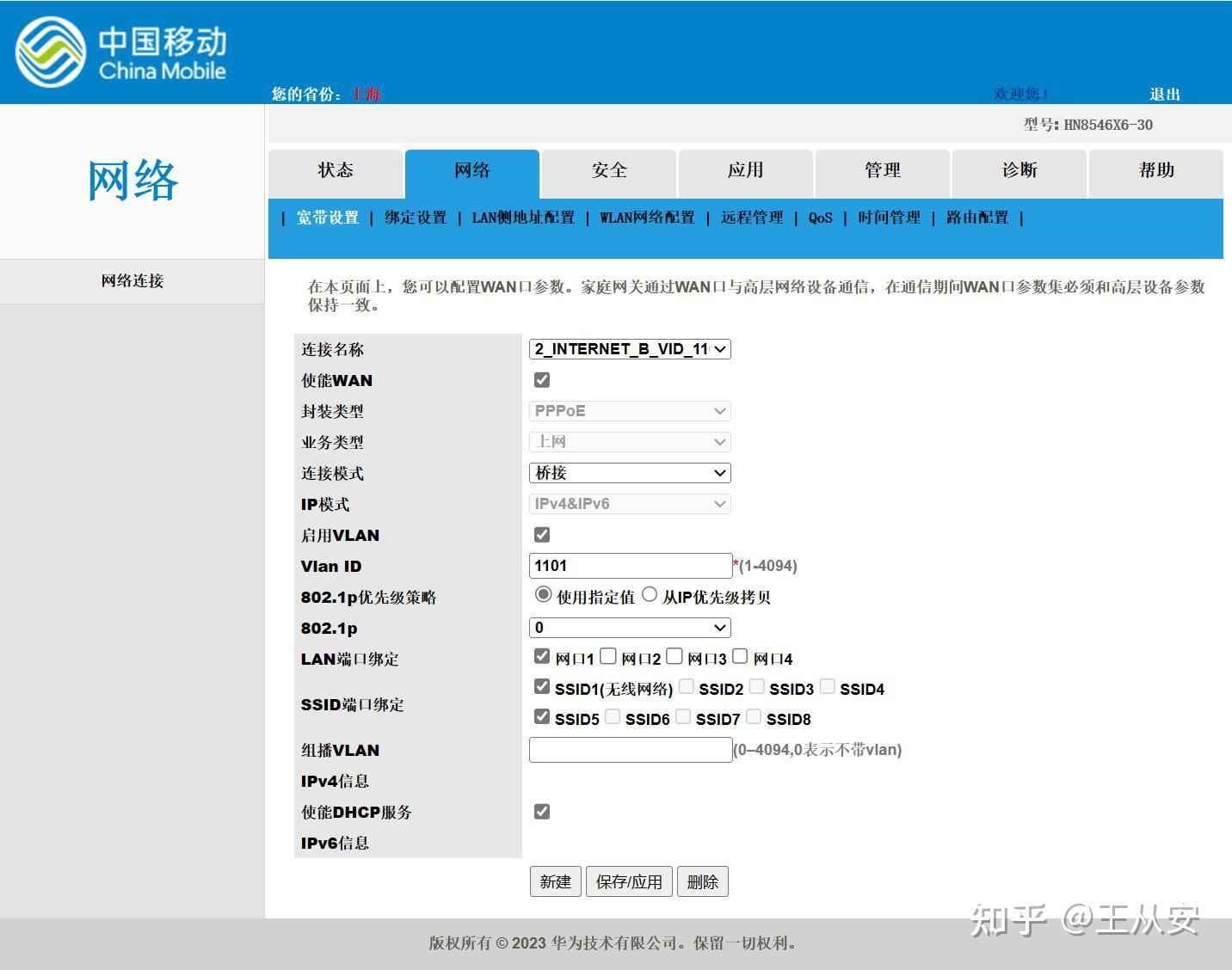The width and height of the screenshot is (1232, 970).
Task: Toggle the 使能WAN checkbox
Action: (x=542, y=380)
